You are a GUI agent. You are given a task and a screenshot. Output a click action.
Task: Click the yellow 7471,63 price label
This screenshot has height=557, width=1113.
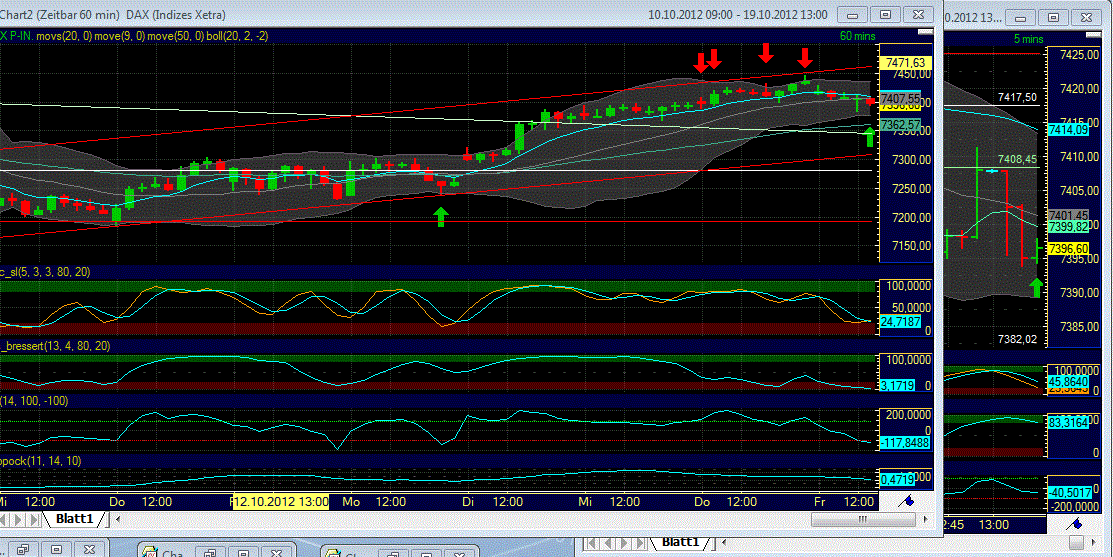click(x=905, y=63)
